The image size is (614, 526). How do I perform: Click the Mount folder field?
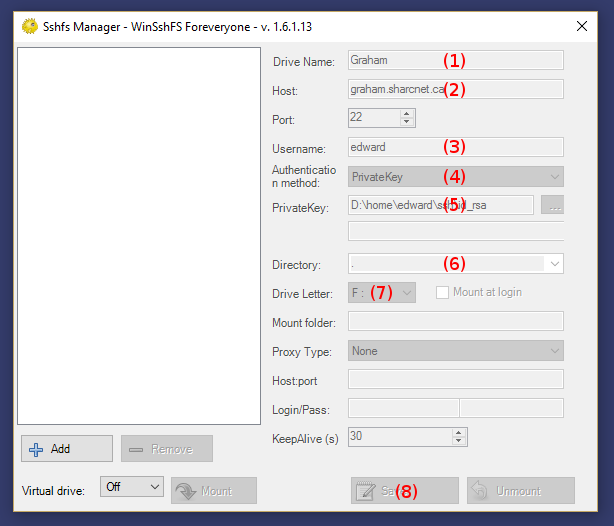point(455,322)
